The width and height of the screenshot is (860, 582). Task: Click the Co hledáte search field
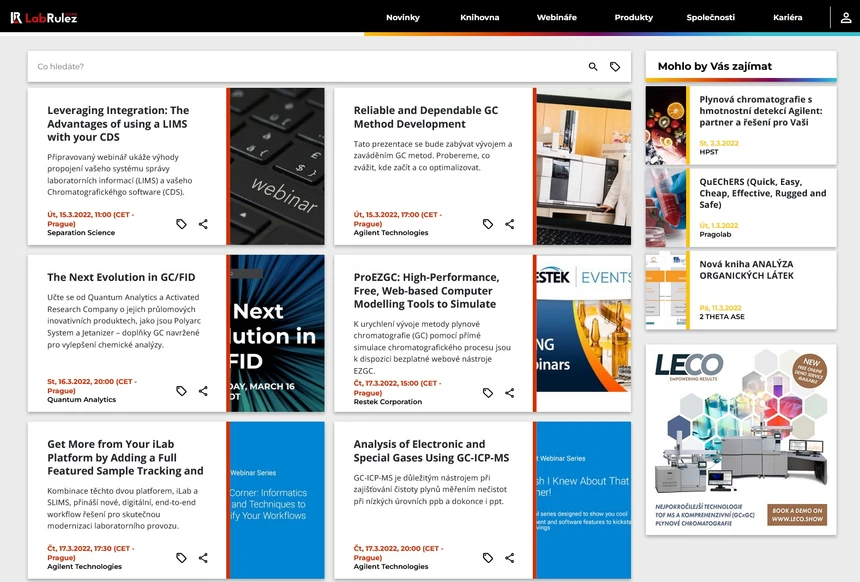pyautogui.click(x=300, y=67)
